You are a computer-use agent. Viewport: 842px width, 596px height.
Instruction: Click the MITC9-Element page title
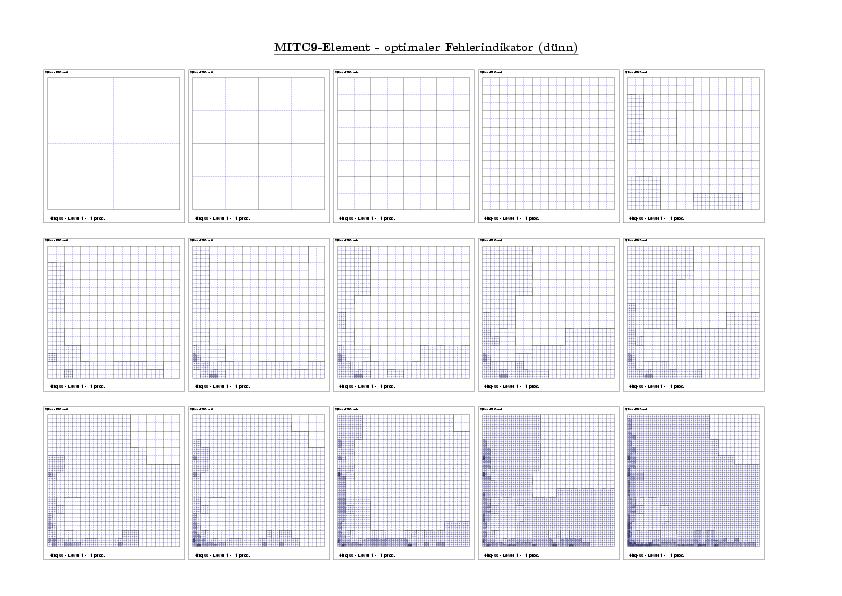click(x=426, y=47)
